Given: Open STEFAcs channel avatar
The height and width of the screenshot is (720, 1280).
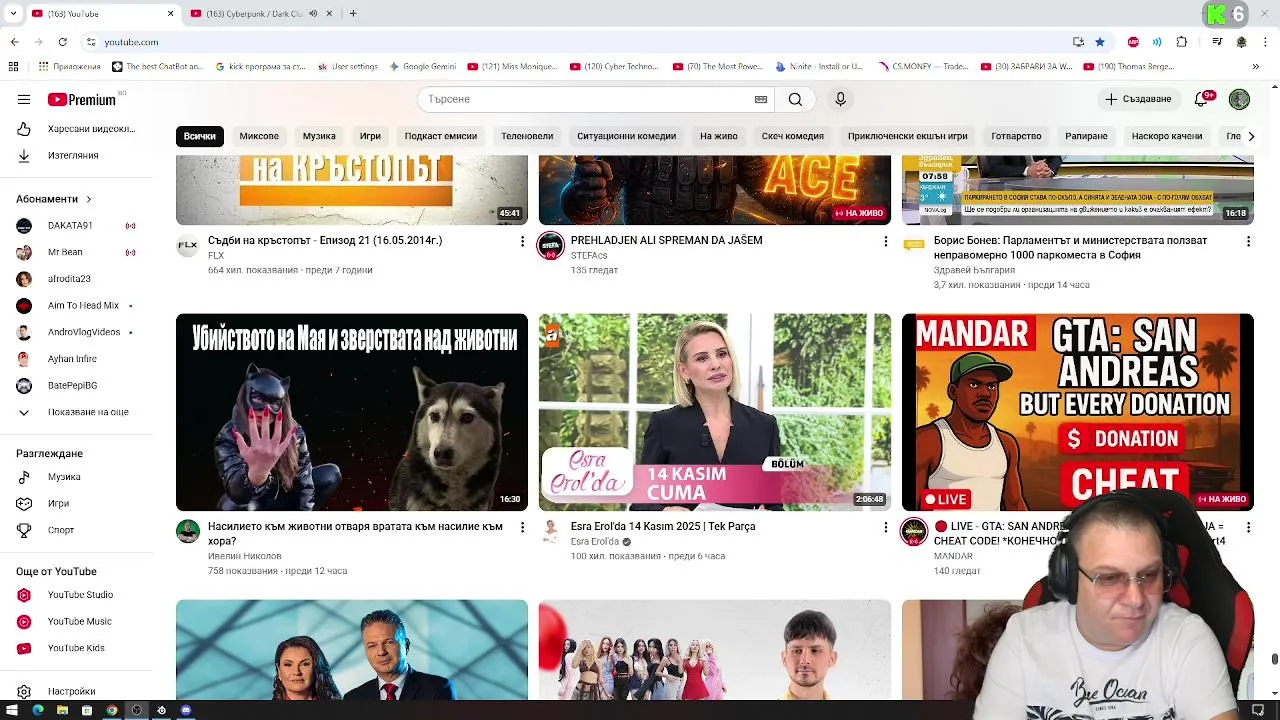Looking at the screenshot, I should point(551,245).
